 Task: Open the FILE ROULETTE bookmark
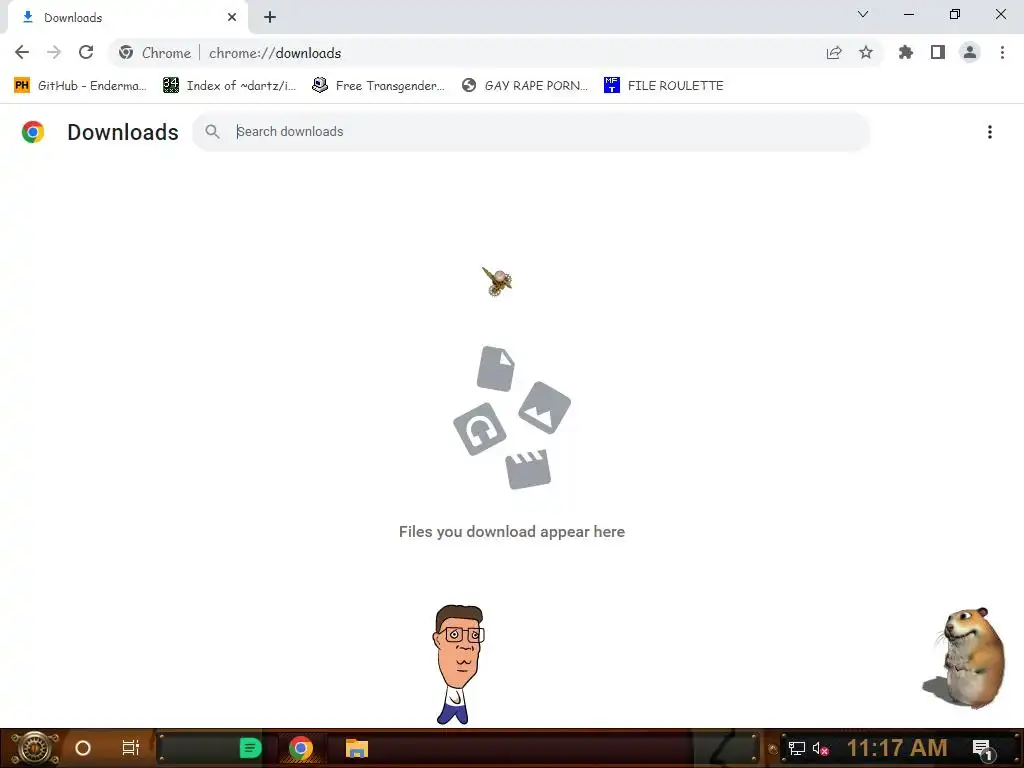(x=664, y=86)
